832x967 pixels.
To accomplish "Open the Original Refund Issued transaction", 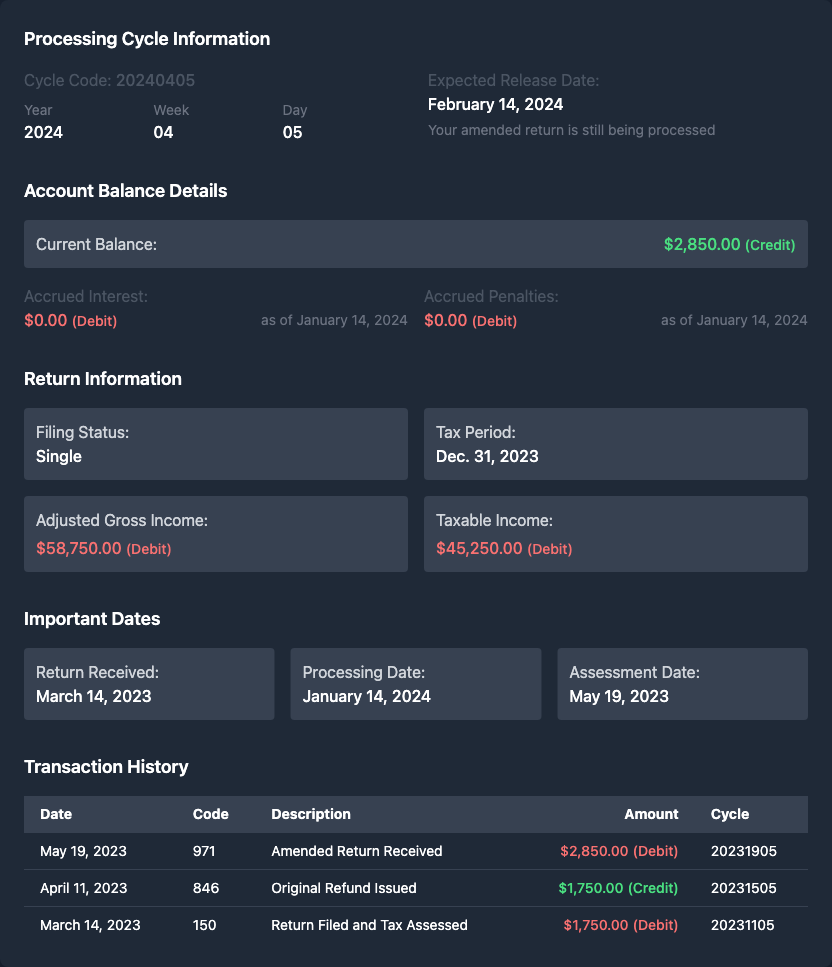I will tap(415, 888).
